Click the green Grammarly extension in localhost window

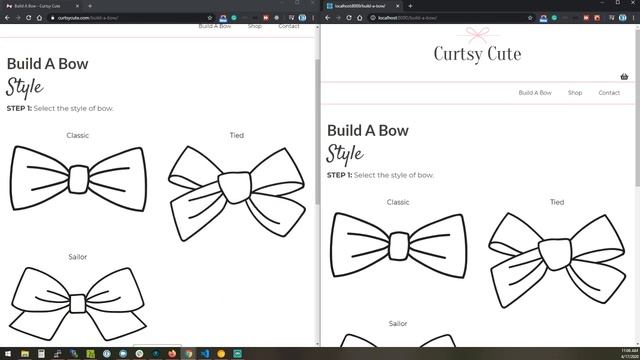554,18
